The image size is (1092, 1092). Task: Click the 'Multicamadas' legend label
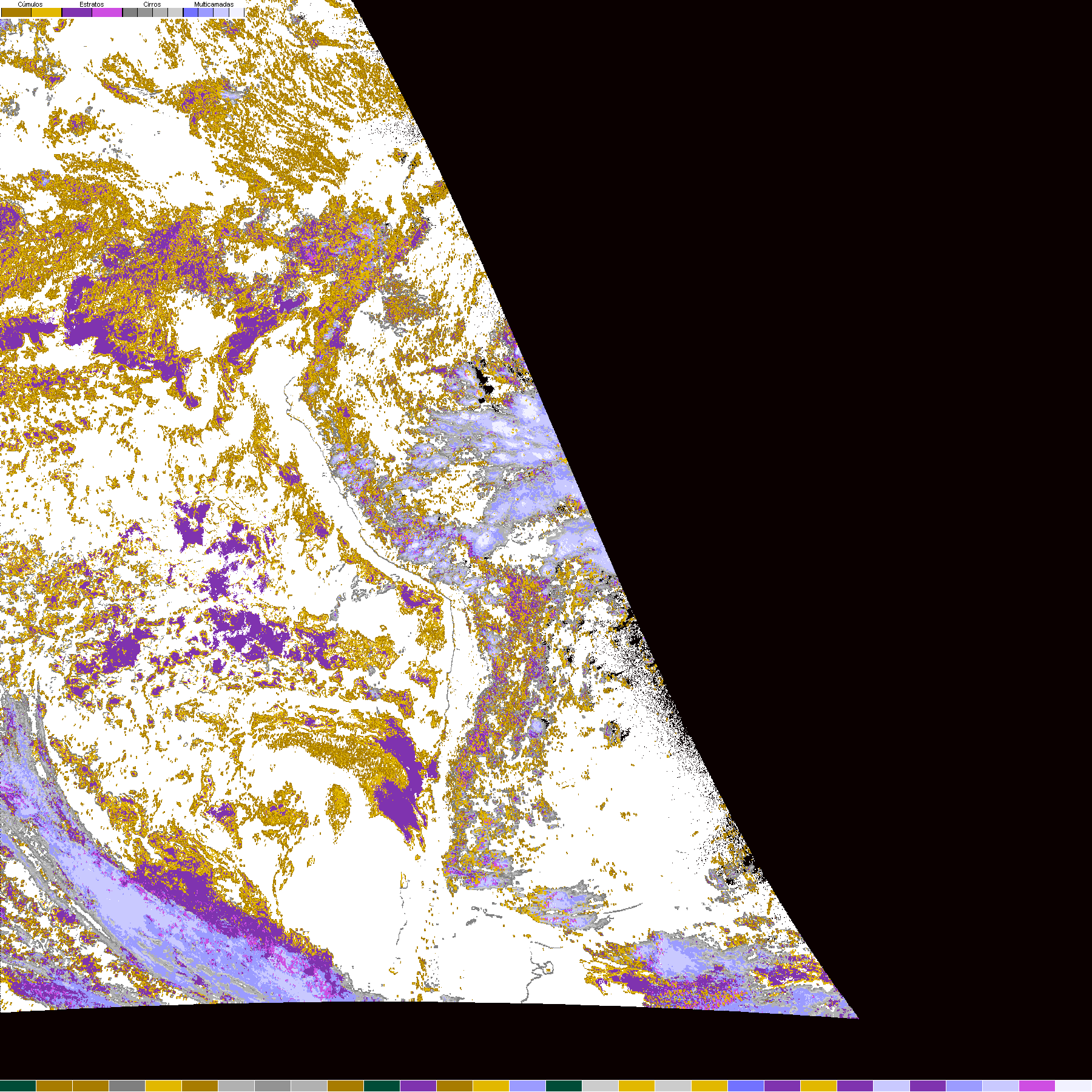point(214,4)
